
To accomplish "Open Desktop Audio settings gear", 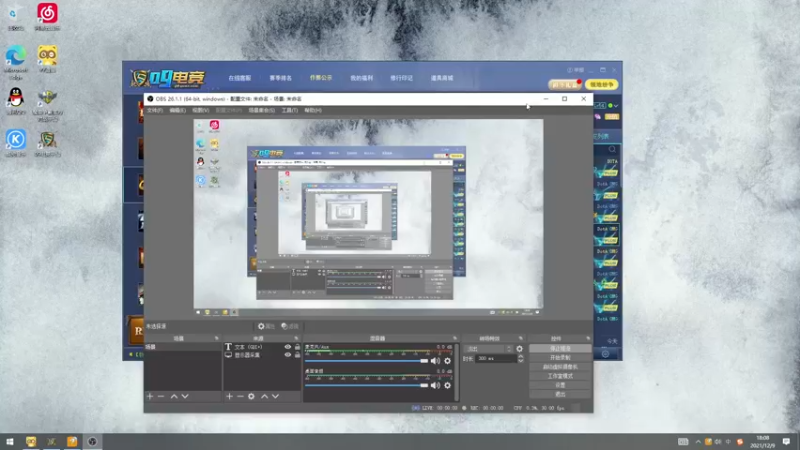I will pyautogui.click(x=447, y=385).
